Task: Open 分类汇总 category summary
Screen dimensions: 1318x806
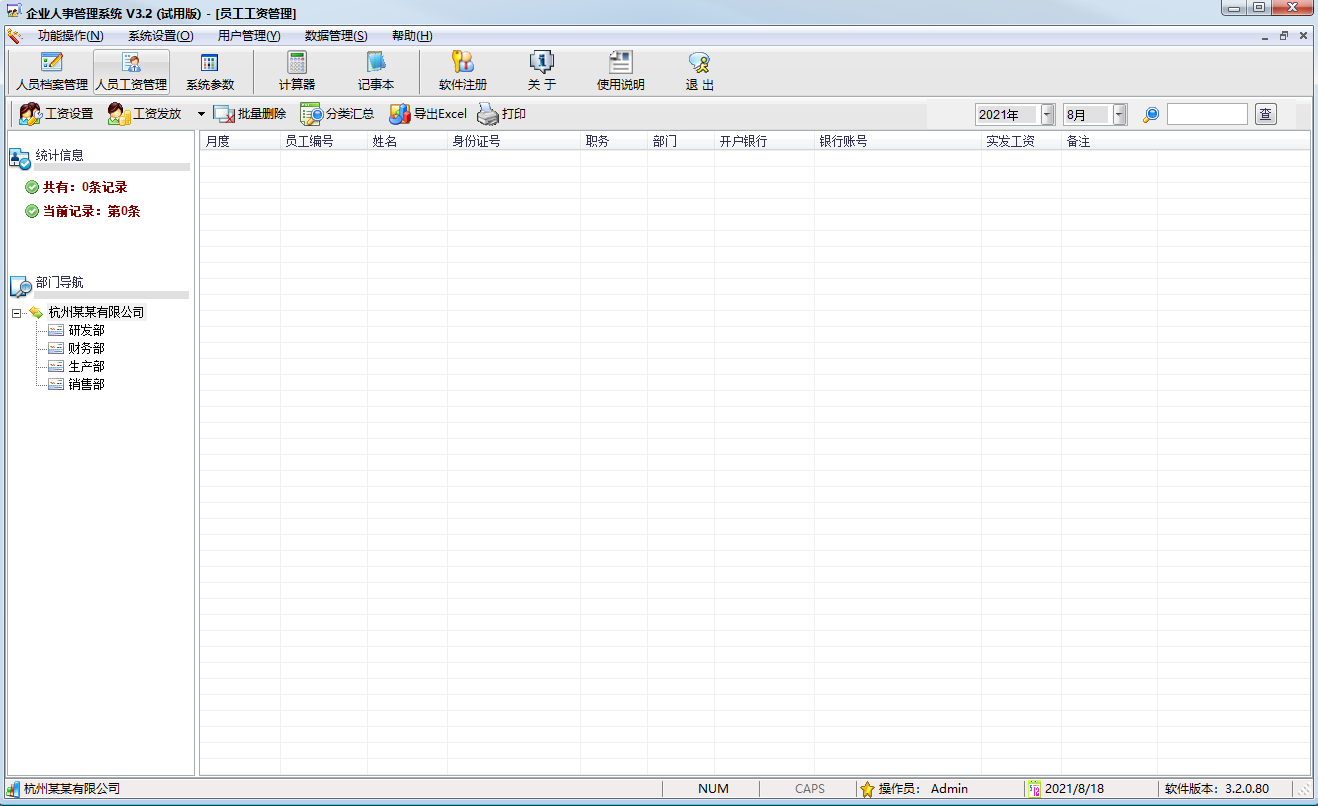Action: 338,114
